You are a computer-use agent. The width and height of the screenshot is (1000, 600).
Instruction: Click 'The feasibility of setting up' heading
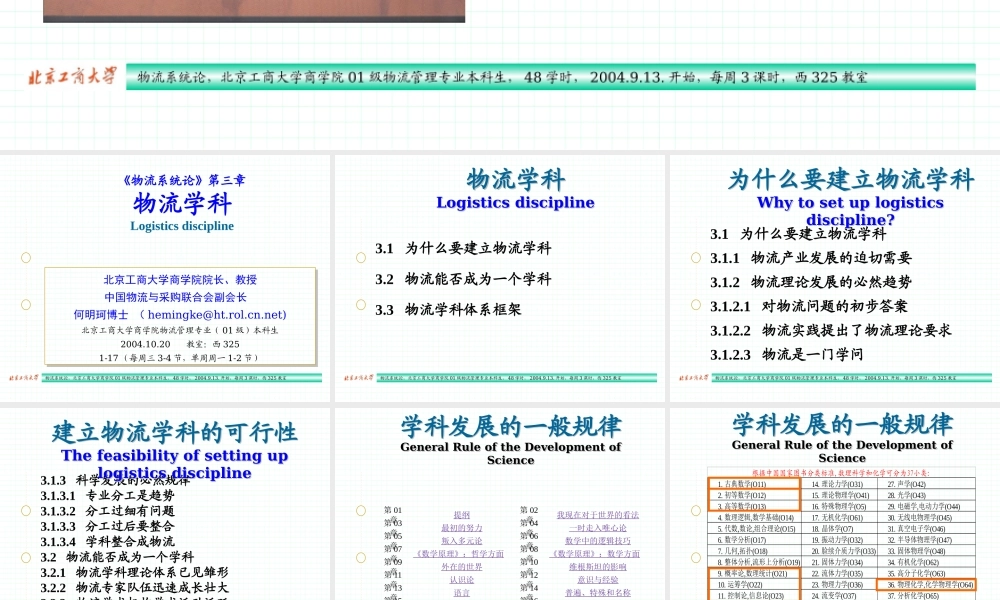click(x=174, y=455)
